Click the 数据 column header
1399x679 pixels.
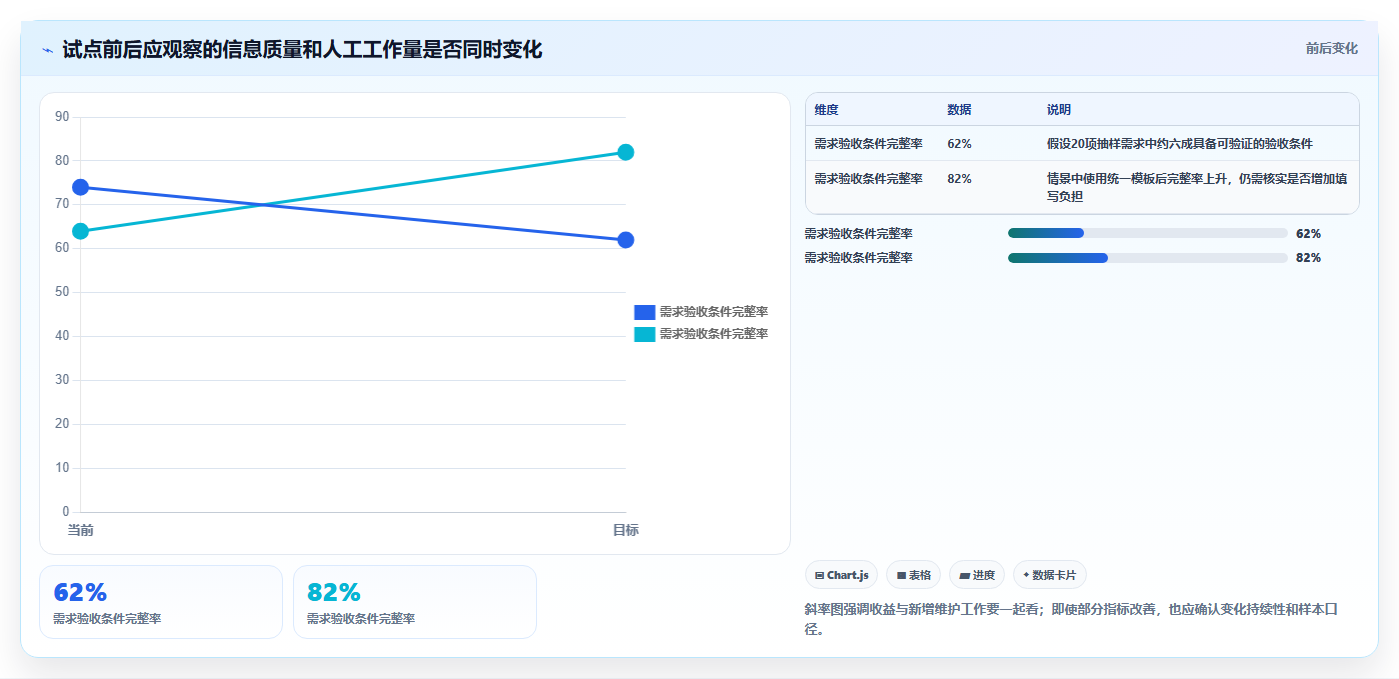[959, 110]
